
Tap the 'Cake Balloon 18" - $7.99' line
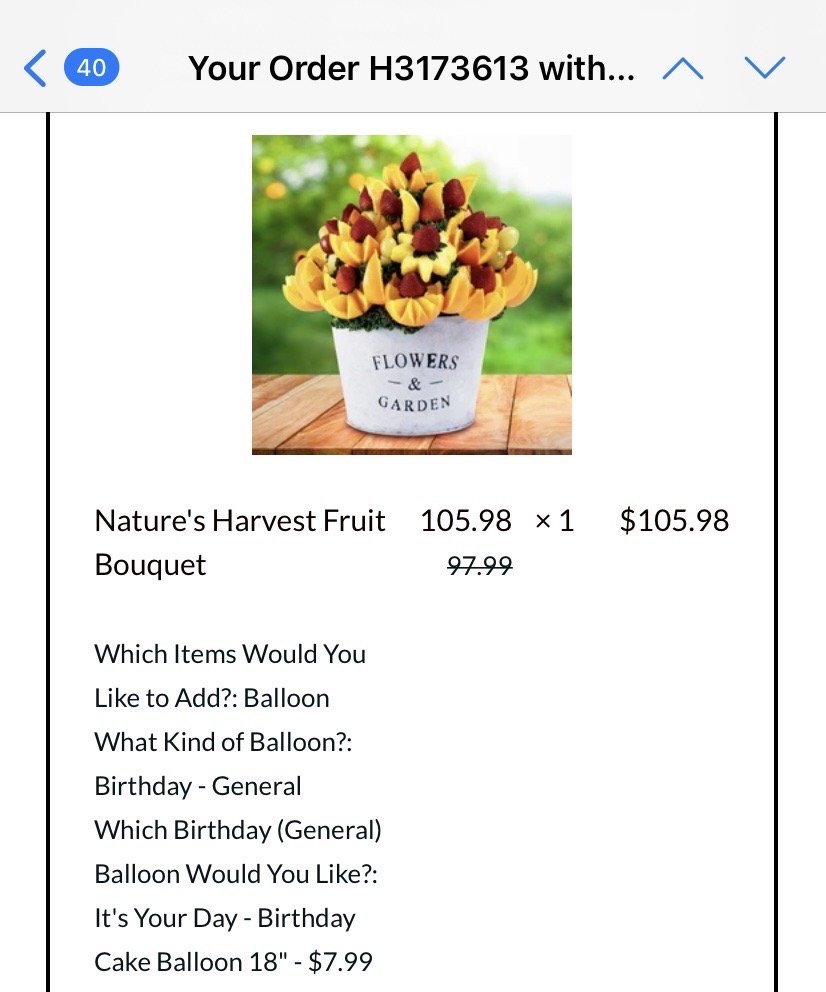(x=233, y=962)
